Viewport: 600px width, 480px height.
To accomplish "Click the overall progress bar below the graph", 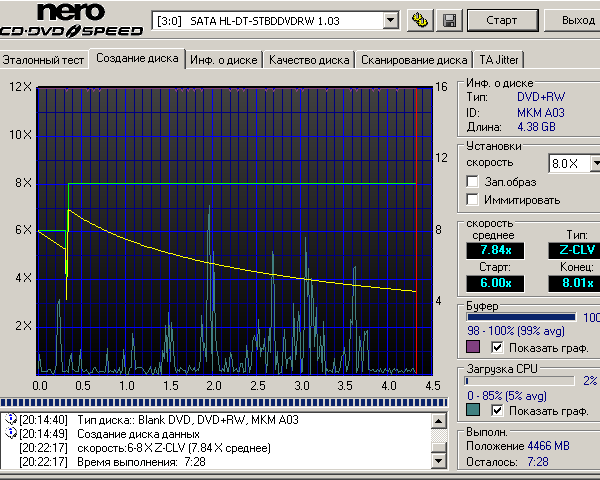I will click(224, 402).
